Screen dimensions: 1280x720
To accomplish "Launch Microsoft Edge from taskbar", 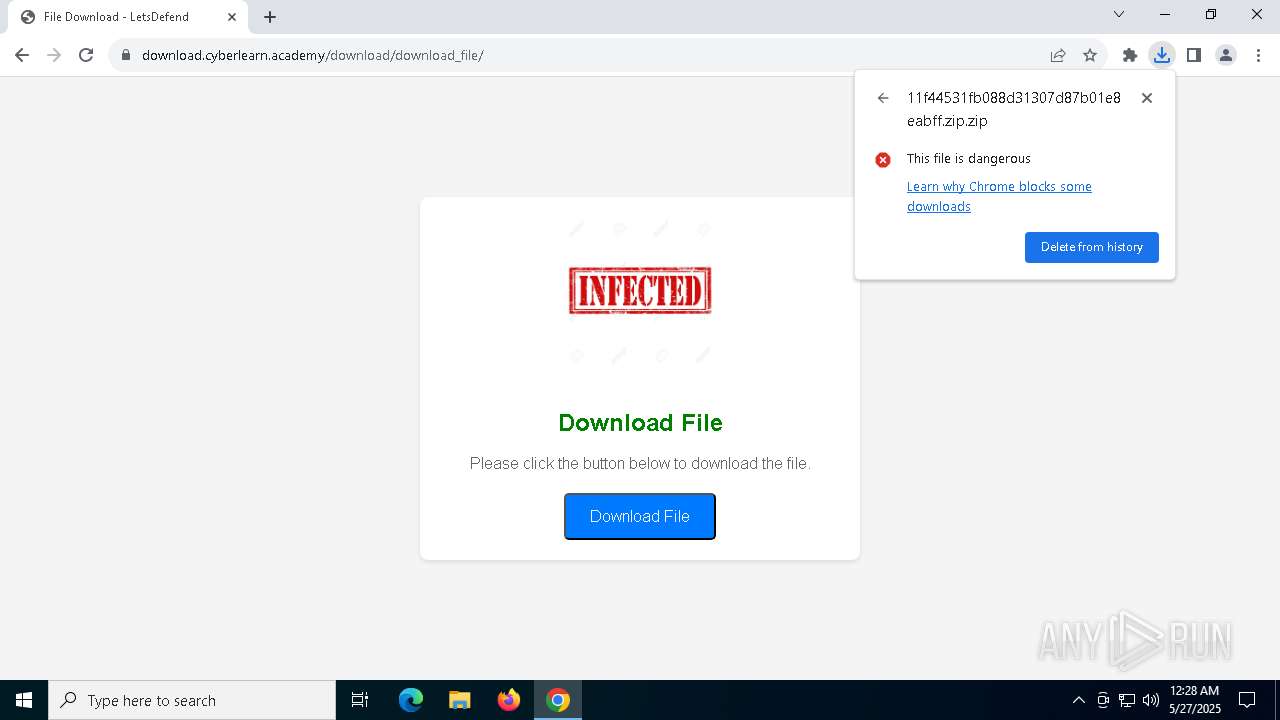I will point(411,700).
